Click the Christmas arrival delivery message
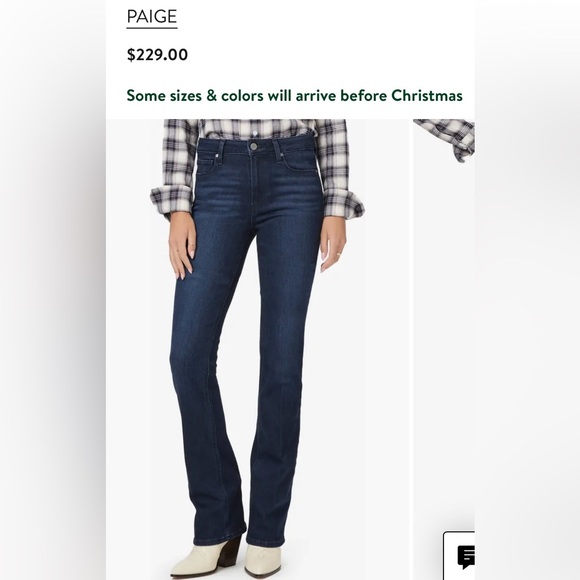Image resolution: width=580 pixels, height=580 pixels. pyautogui.click(x=294, y=95)
